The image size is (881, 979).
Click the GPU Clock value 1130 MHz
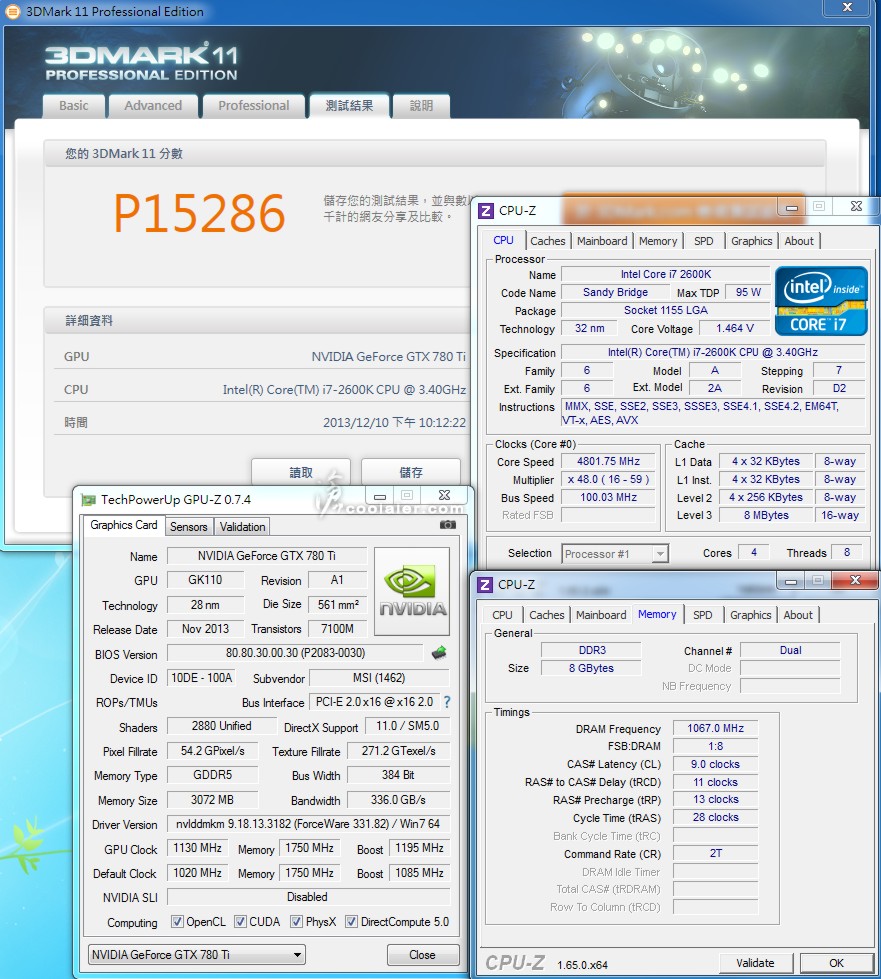click(x=197, y=848)
